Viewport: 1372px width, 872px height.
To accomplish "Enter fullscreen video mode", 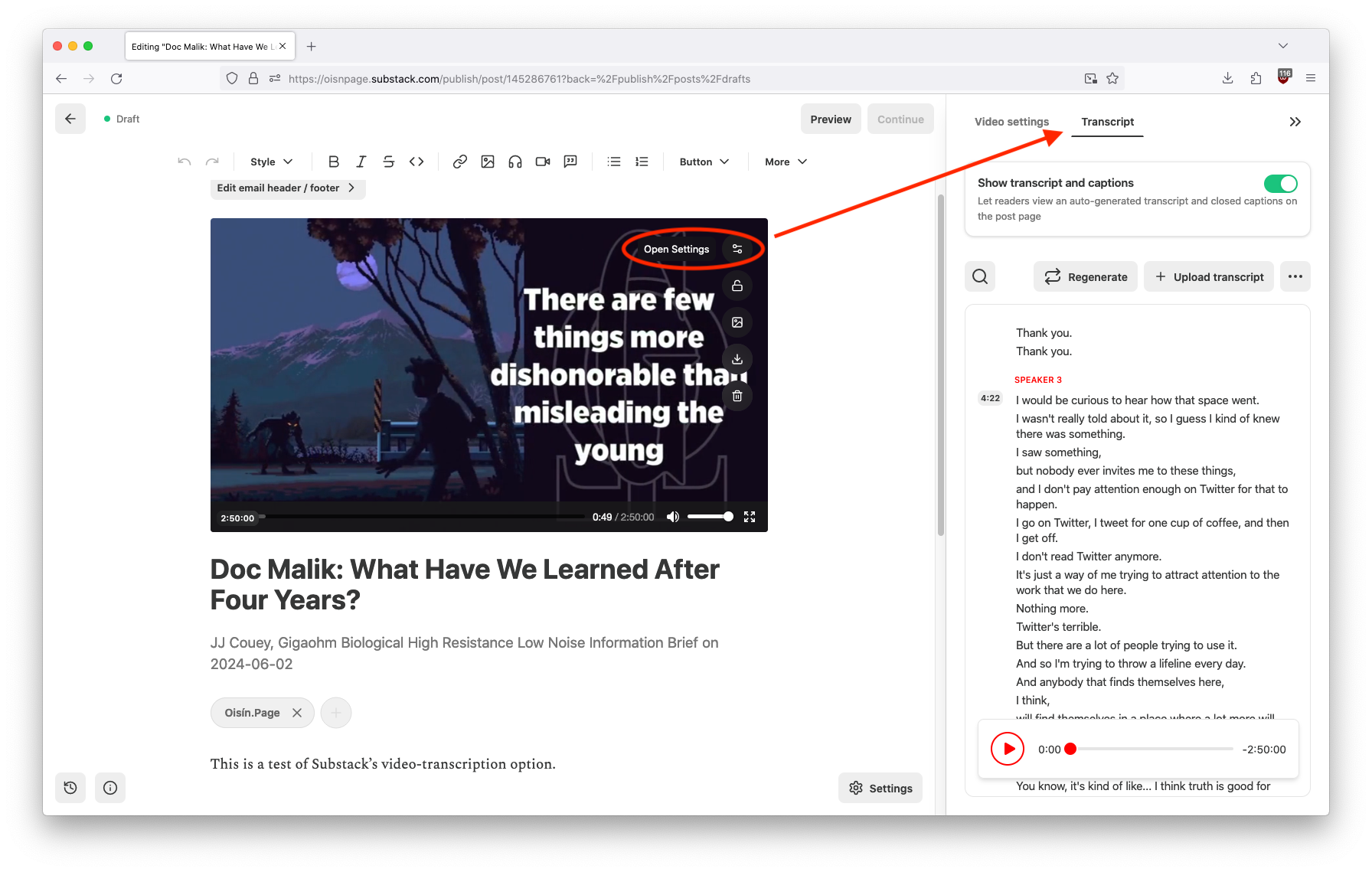I will [750, 517].
